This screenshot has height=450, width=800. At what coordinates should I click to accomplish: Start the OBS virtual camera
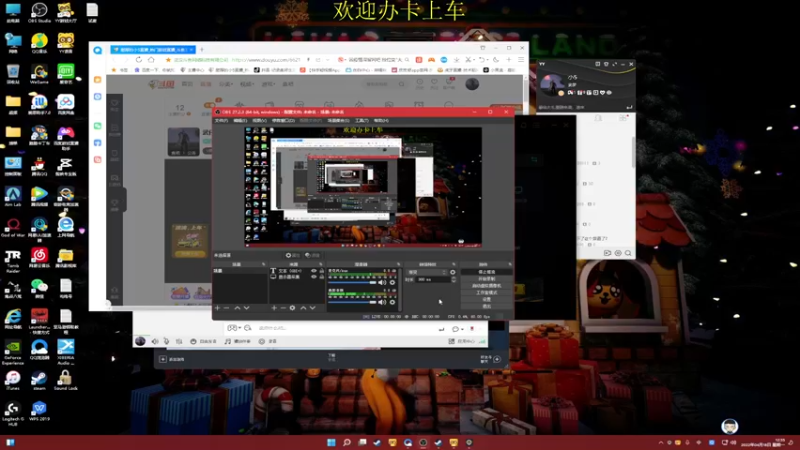point(486,286)
